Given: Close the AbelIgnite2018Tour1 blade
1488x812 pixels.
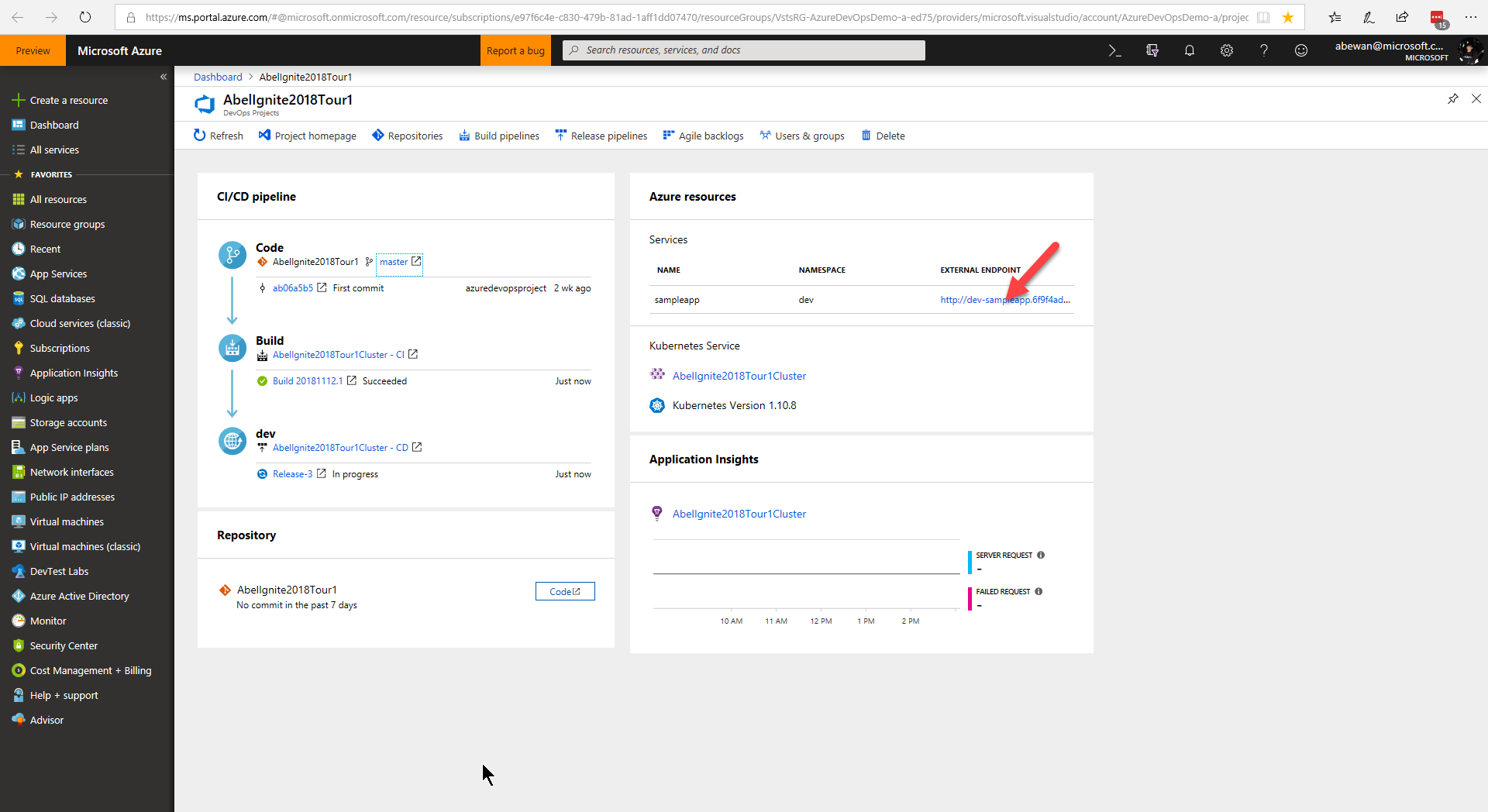Looking at the screenshot, I should click(x=1476, y=98).
